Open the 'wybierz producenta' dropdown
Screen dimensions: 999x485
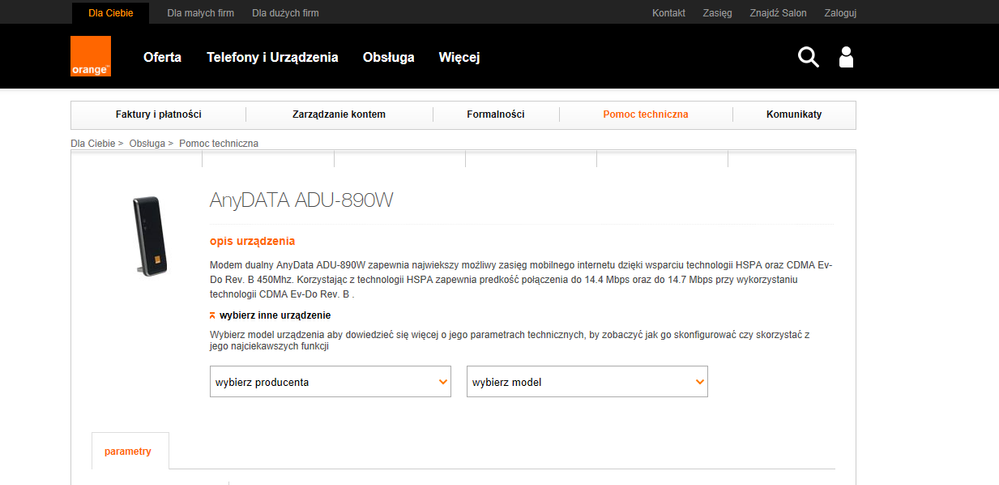pyautogui.click(x=330, y=382)
